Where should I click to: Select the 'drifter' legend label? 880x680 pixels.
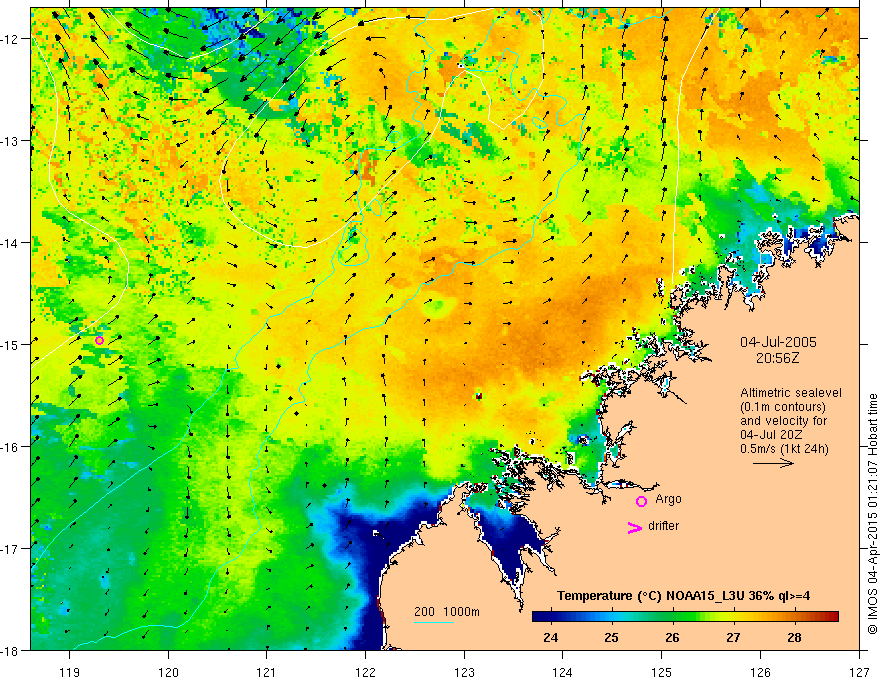point(663,526)
